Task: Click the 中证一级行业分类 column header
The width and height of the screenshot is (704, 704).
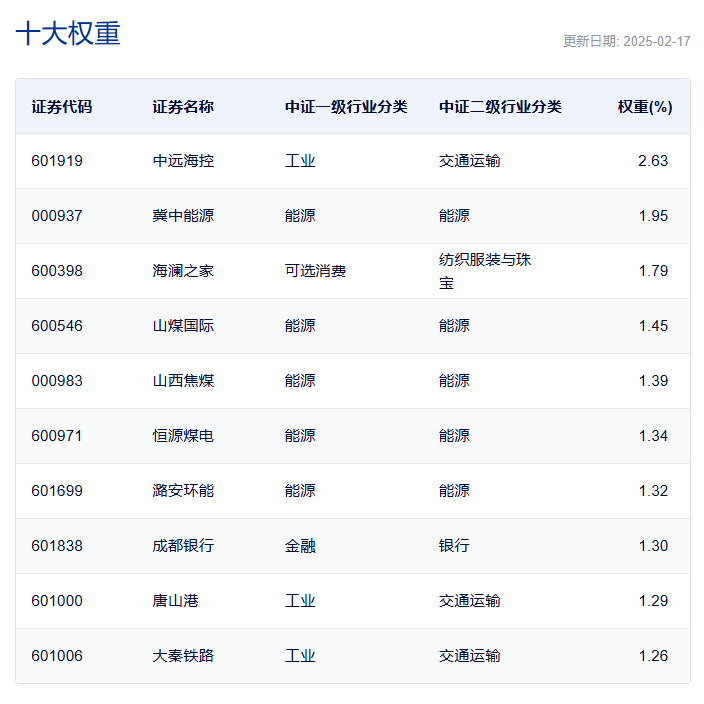Action: 346,107
